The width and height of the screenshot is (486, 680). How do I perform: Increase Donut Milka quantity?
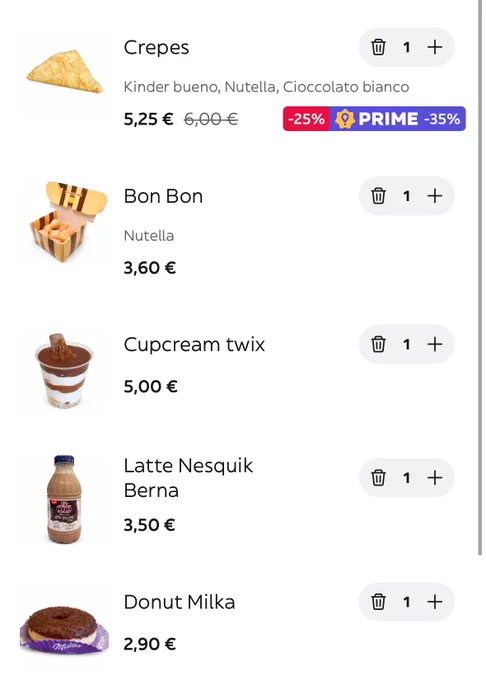435,602
